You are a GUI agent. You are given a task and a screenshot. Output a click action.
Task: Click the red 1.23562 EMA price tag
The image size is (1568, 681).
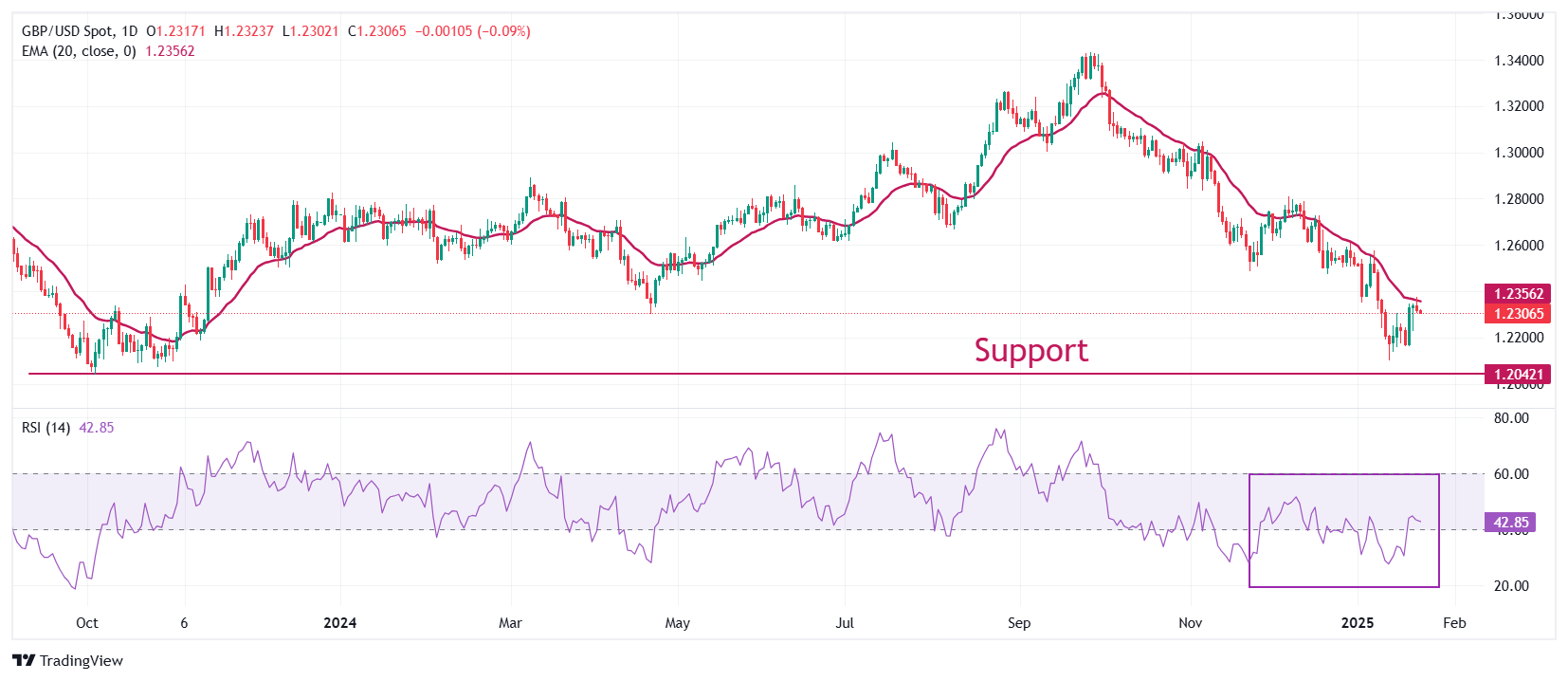(1518, 294)
